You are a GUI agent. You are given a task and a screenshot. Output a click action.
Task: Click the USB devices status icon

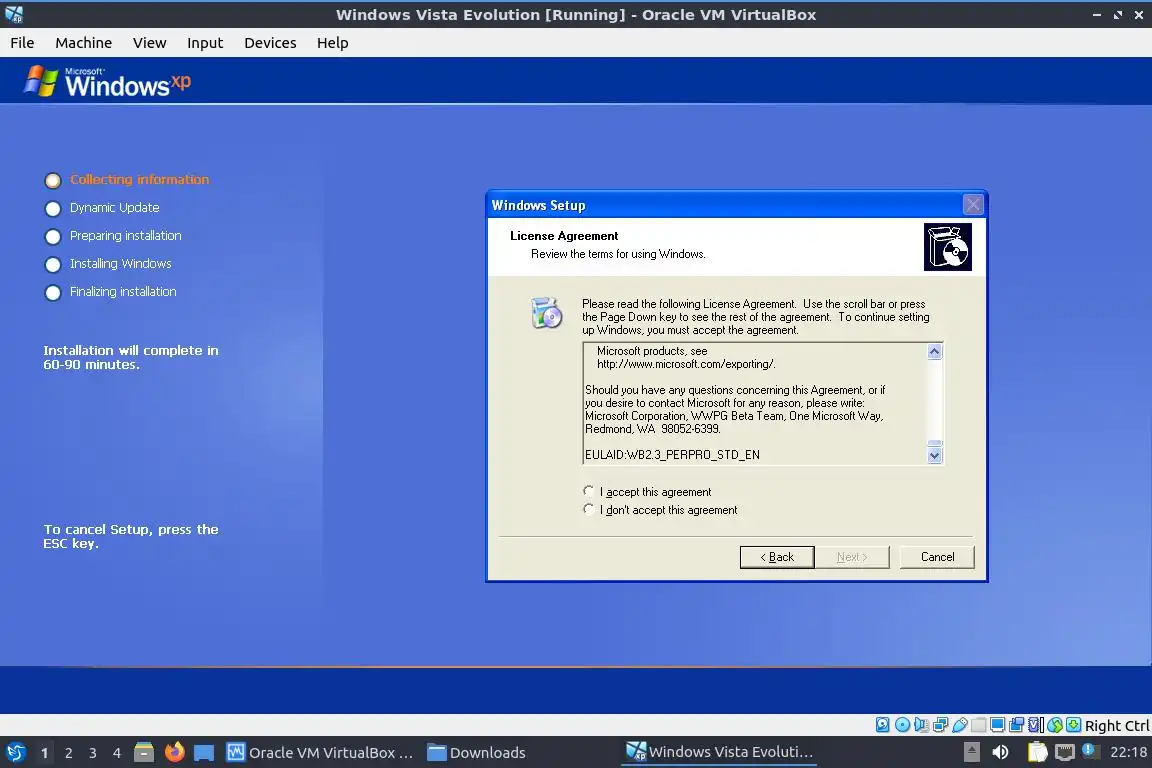(x=960, y=725)
